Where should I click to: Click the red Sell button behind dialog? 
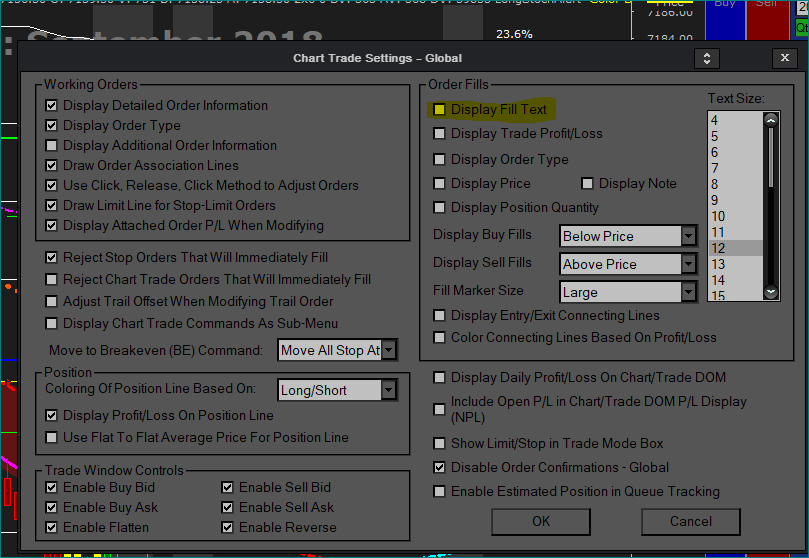point(767,18)
